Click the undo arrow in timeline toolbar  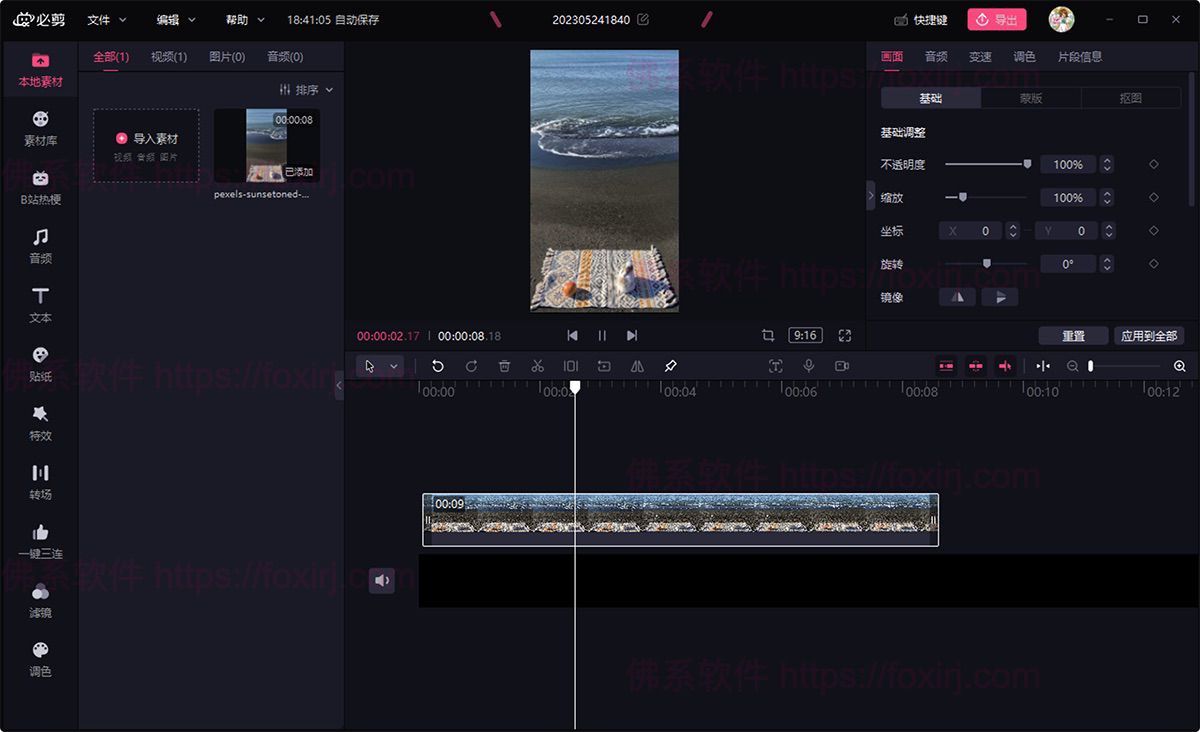(438, 366)
